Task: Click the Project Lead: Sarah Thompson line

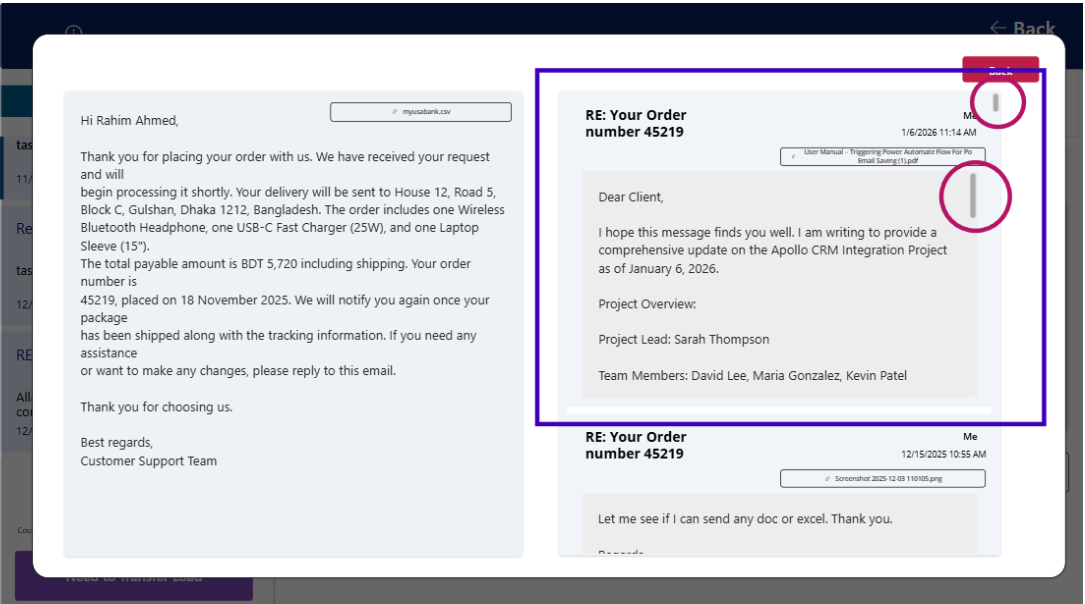Action: click(x=684, y=340)
